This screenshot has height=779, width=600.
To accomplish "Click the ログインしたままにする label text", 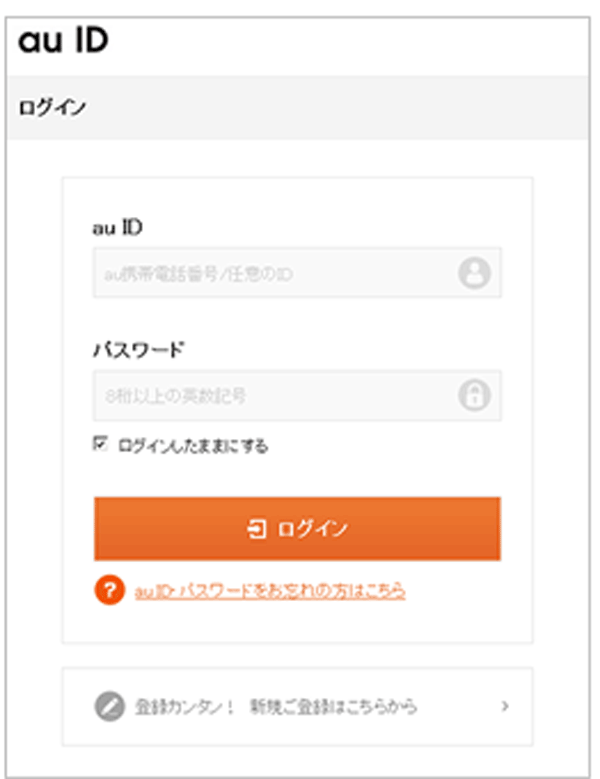I will coord(193,446).
